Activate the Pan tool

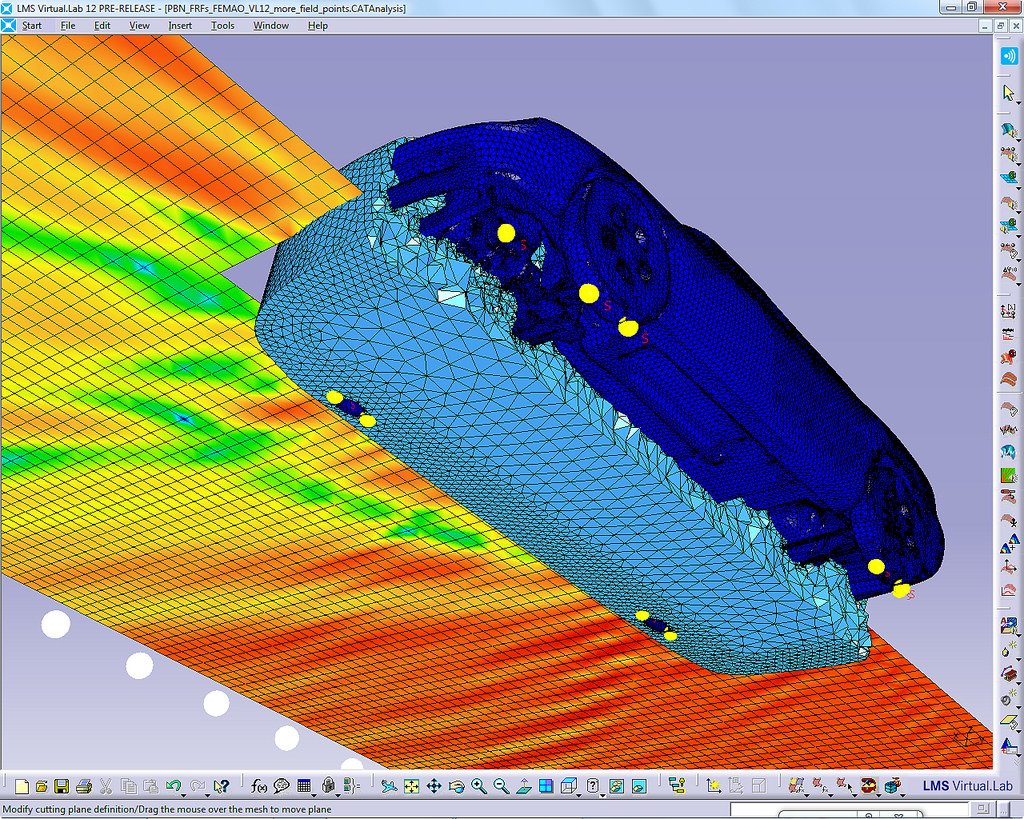434,786
